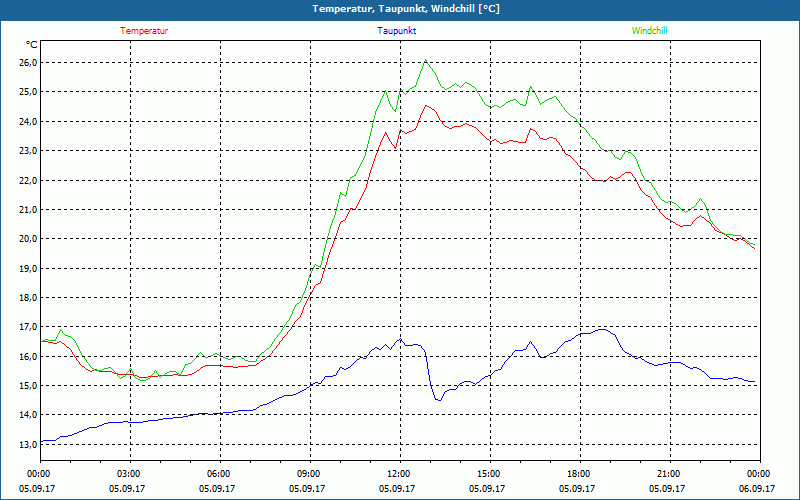This screenshot has width=800, height=500.
Task: Click the blue Taupunkt legend label
Action: click(x=396, y=31)
